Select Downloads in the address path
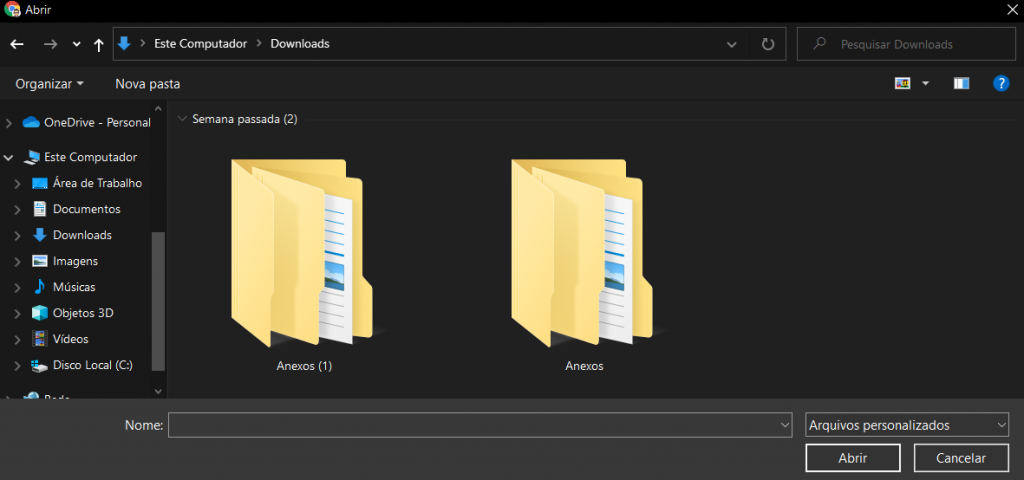The image size is (1024, 480). tap(300, 44)
